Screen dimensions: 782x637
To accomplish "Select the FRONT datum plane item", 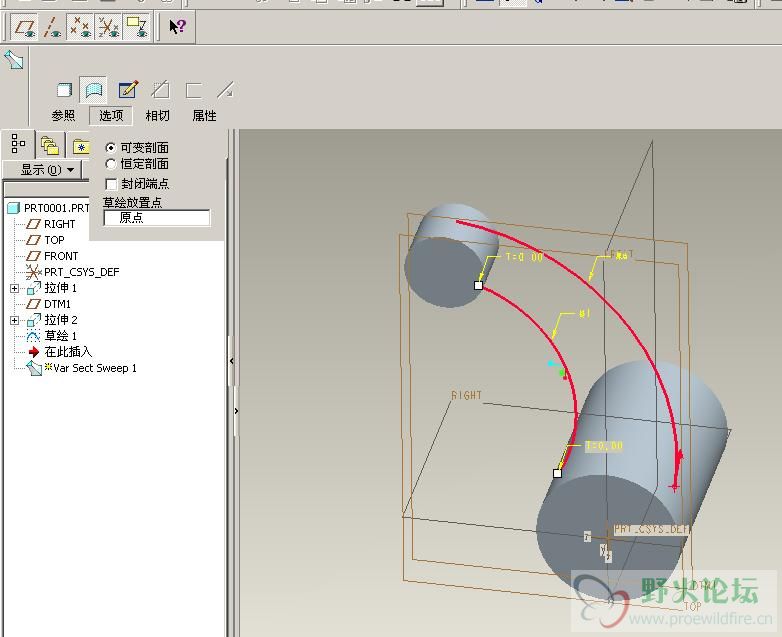I will [x=52, y=256].
